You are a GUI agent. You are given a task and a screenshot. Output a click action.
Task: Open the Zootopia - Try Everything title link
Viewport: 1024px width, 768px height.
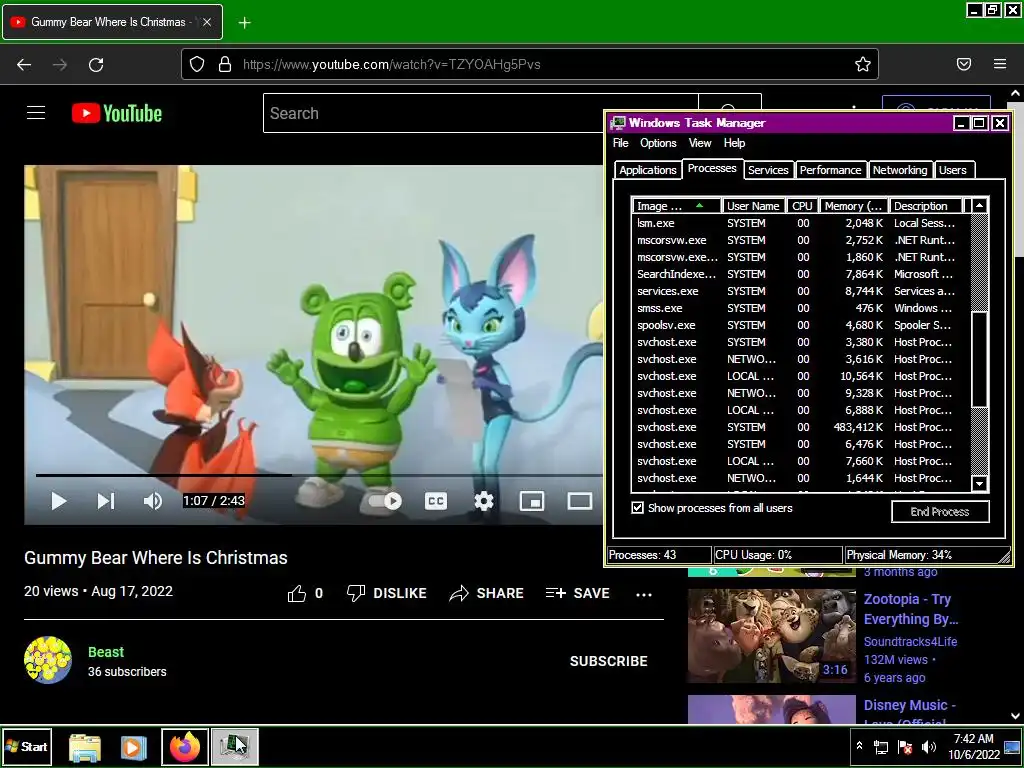pyautogui.click(x=910, y=609)
